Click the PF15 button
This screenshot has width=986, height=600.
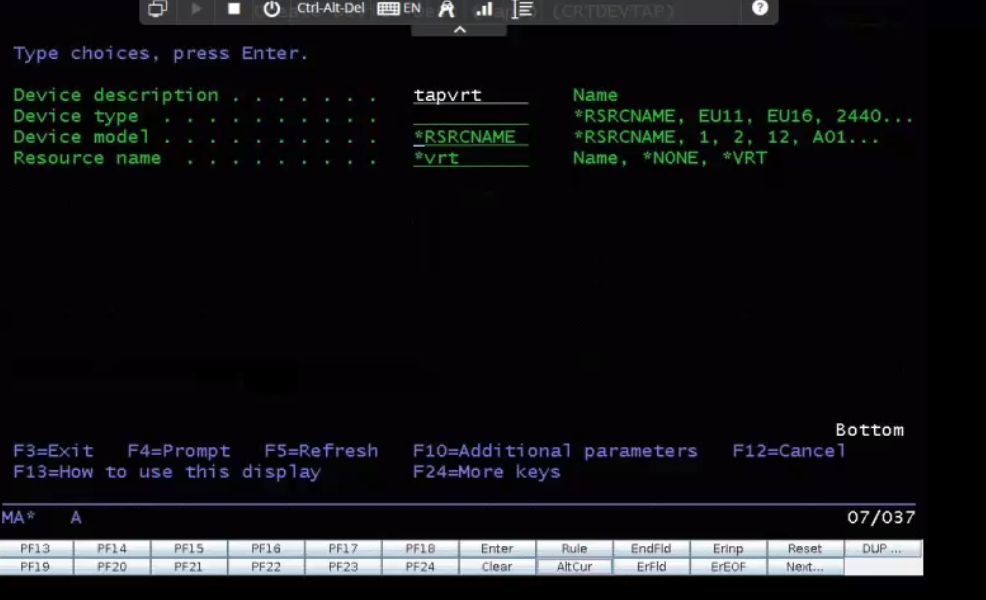(x=189, y=548)
